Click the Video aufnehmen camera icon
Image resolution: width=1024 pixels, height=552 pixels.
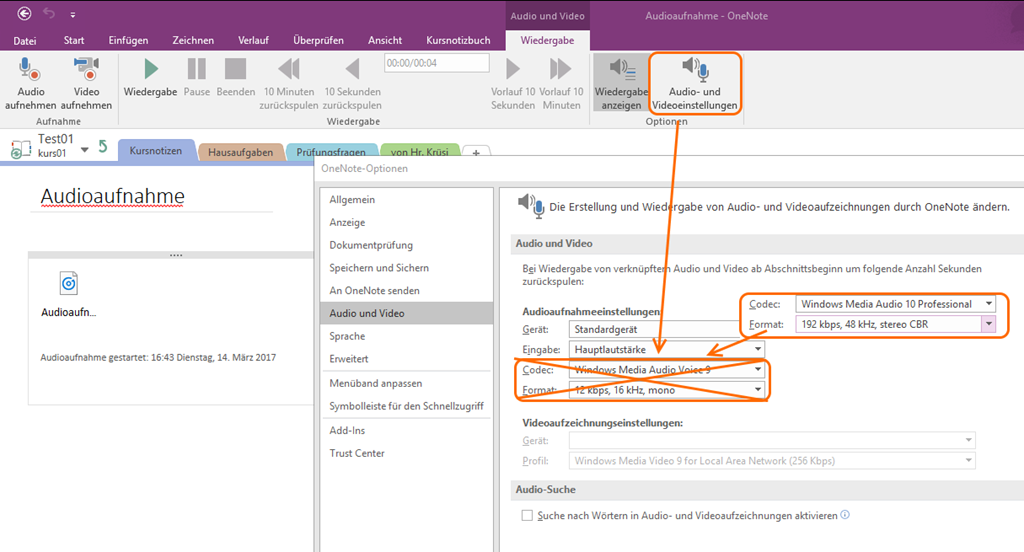[x=86, y=70]
